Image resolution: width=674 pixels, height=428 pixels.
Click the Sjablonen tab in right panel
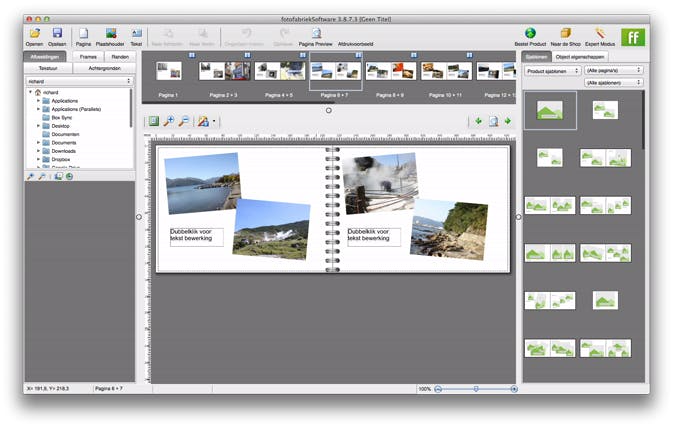click(536, 57)
